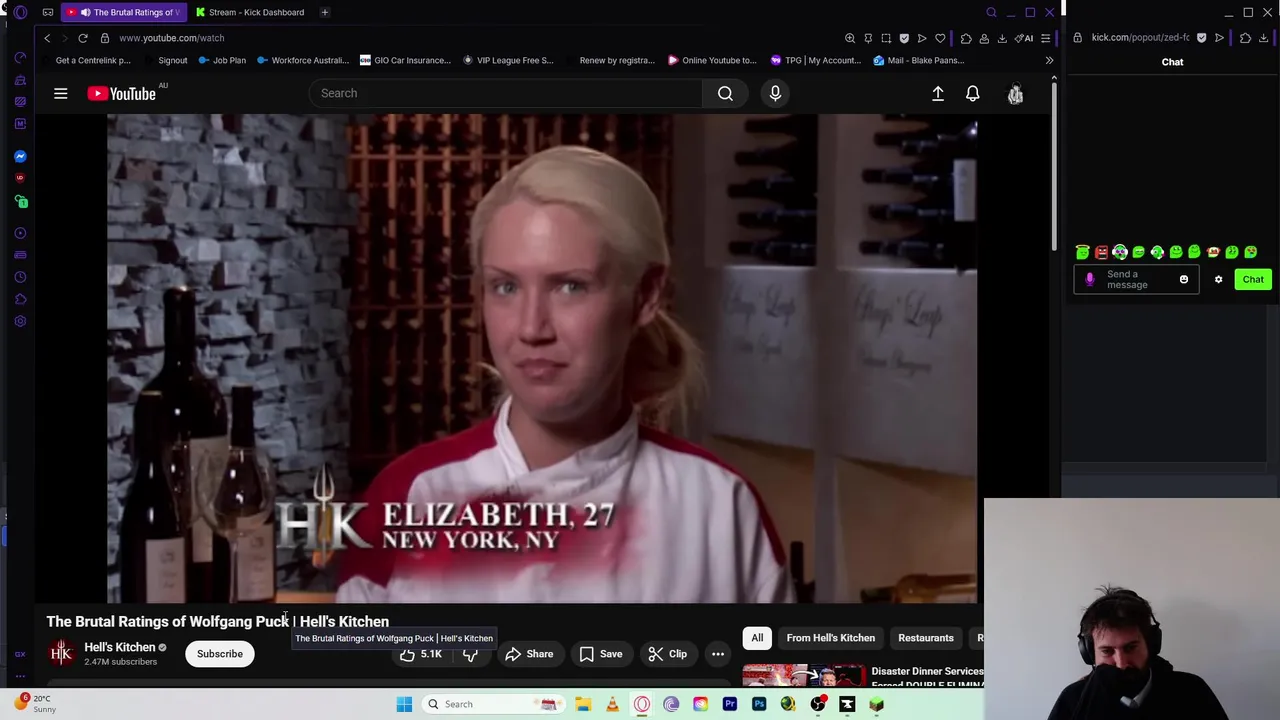Open Kick chat settings gear

[x=1218, y=279]
